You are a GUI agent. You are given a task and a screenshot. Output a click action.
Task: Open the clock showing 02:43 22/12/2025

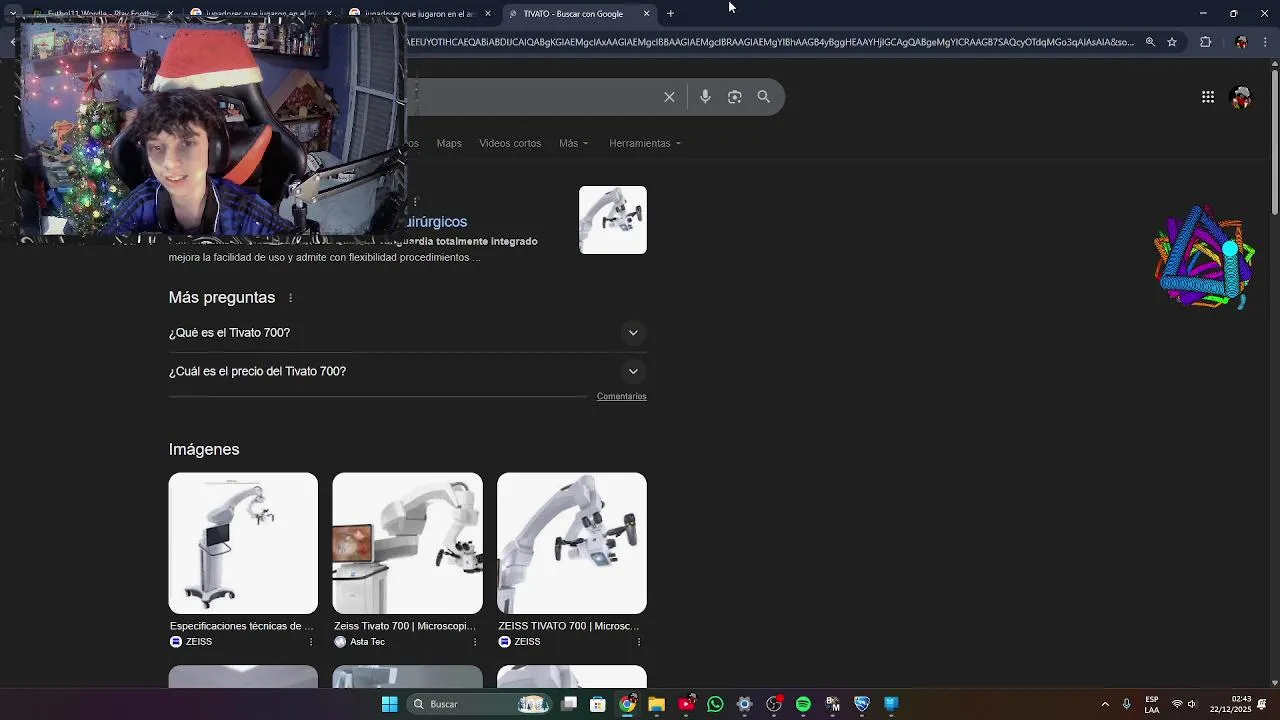click(1230, 704)
